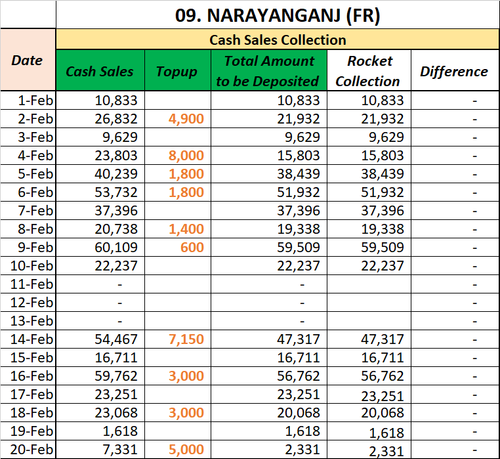This screenshot has width=500, height=459.
Task: Click the '18-Feb' date cell
Action: pos(28,412)
